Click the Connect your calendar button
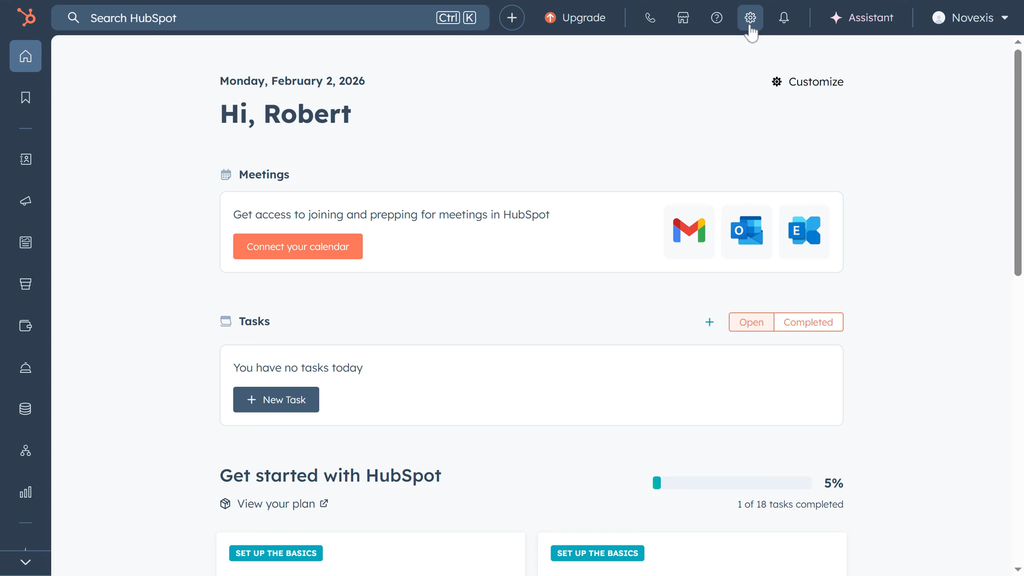1024x576 pixels. pyautogui.click(x=298, y=247)
